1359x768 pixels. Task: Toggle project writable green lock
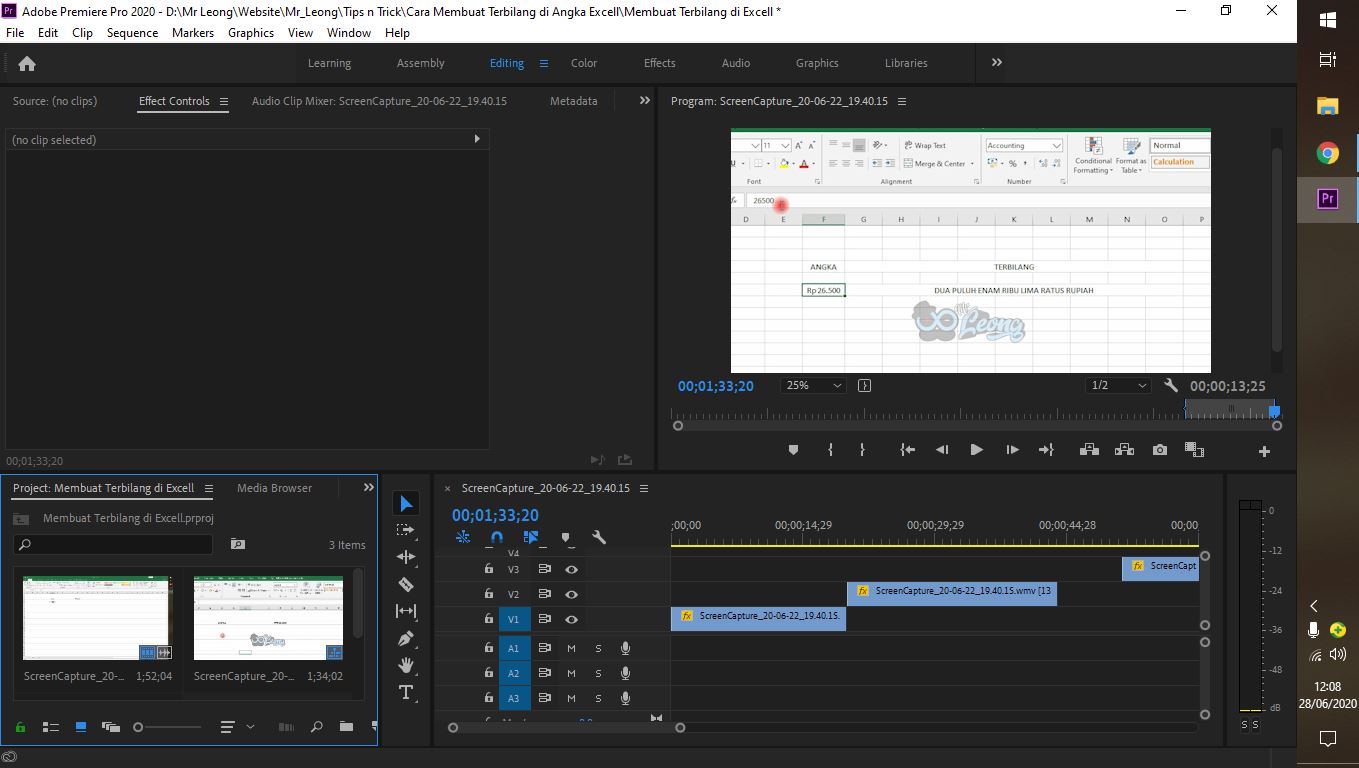coord(20,727)
